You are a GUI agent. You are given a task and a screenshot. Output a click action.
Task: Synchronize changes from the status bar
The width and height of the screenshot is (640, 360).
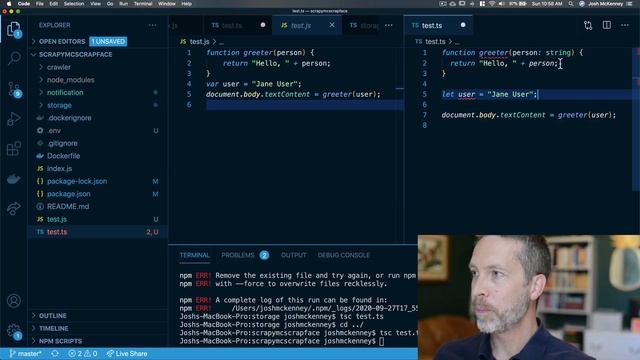click(55, 353)
